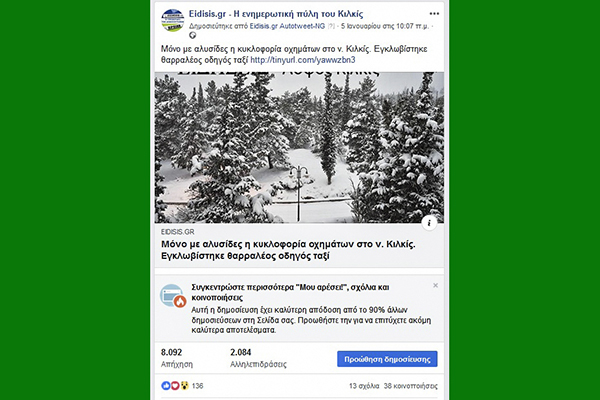Open the post options three-dots menu
Viewport: 600px width, 400px height.
[434, 13]
